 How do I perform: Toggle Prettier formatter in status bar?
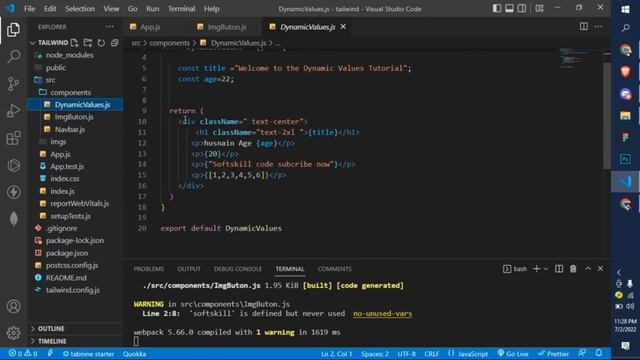click(553, 353)
